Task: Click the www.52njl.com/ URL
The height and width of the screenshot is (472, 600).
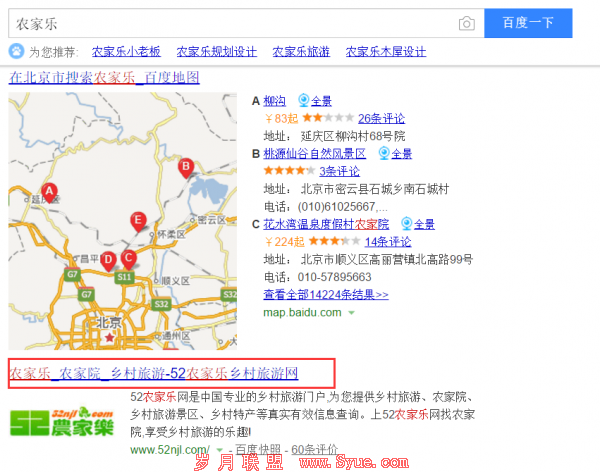Action: [170, 449]
